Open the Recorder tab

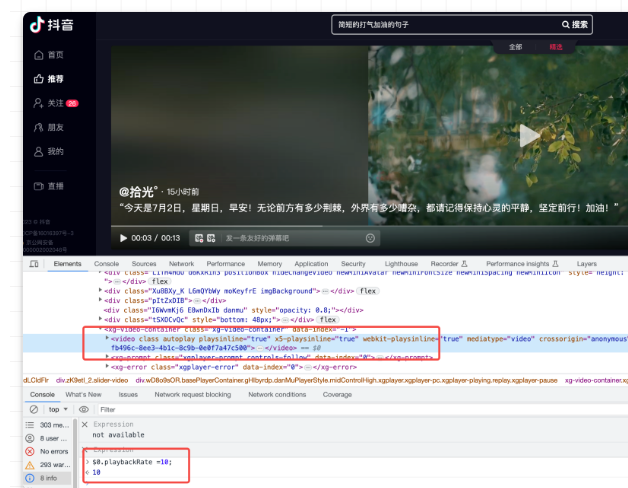tap(449, 264)
